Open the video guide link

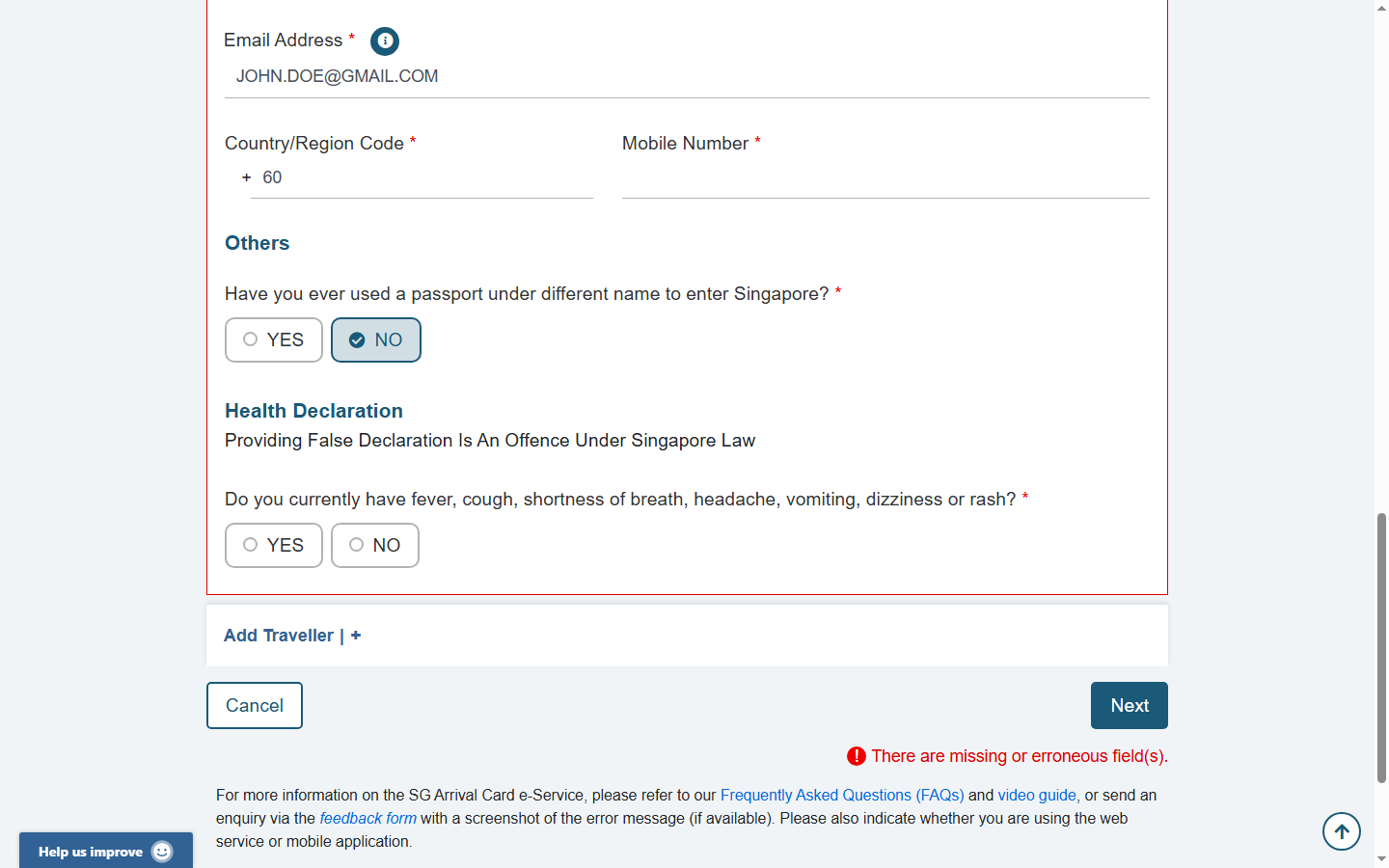[x=1037, y=796]
